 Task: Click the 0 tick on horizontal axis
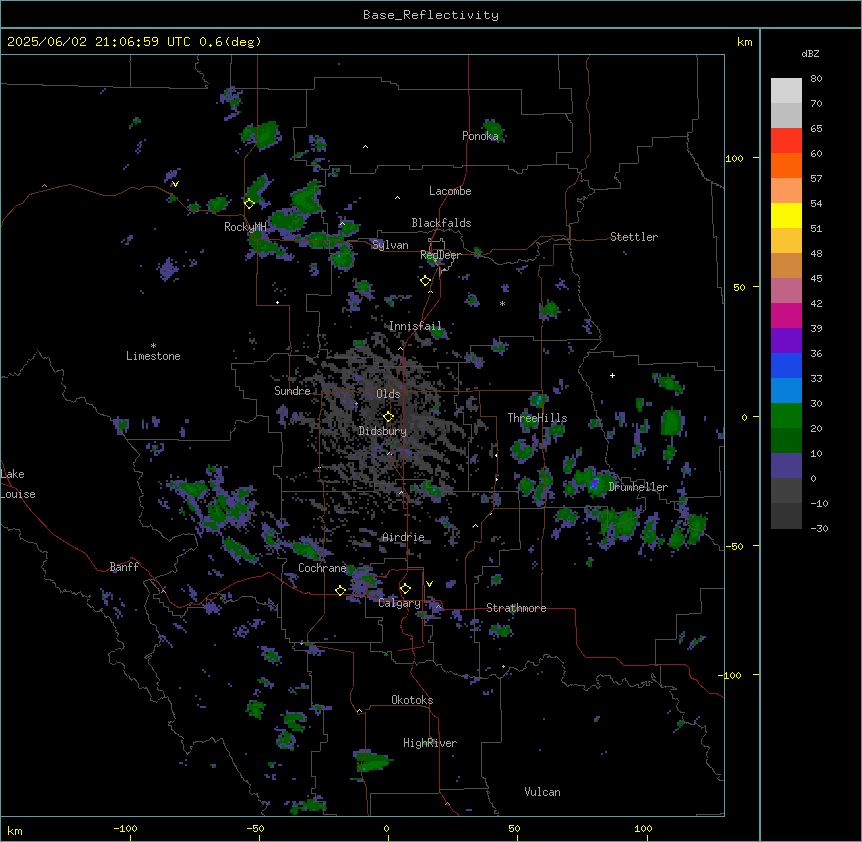(386, 828)
